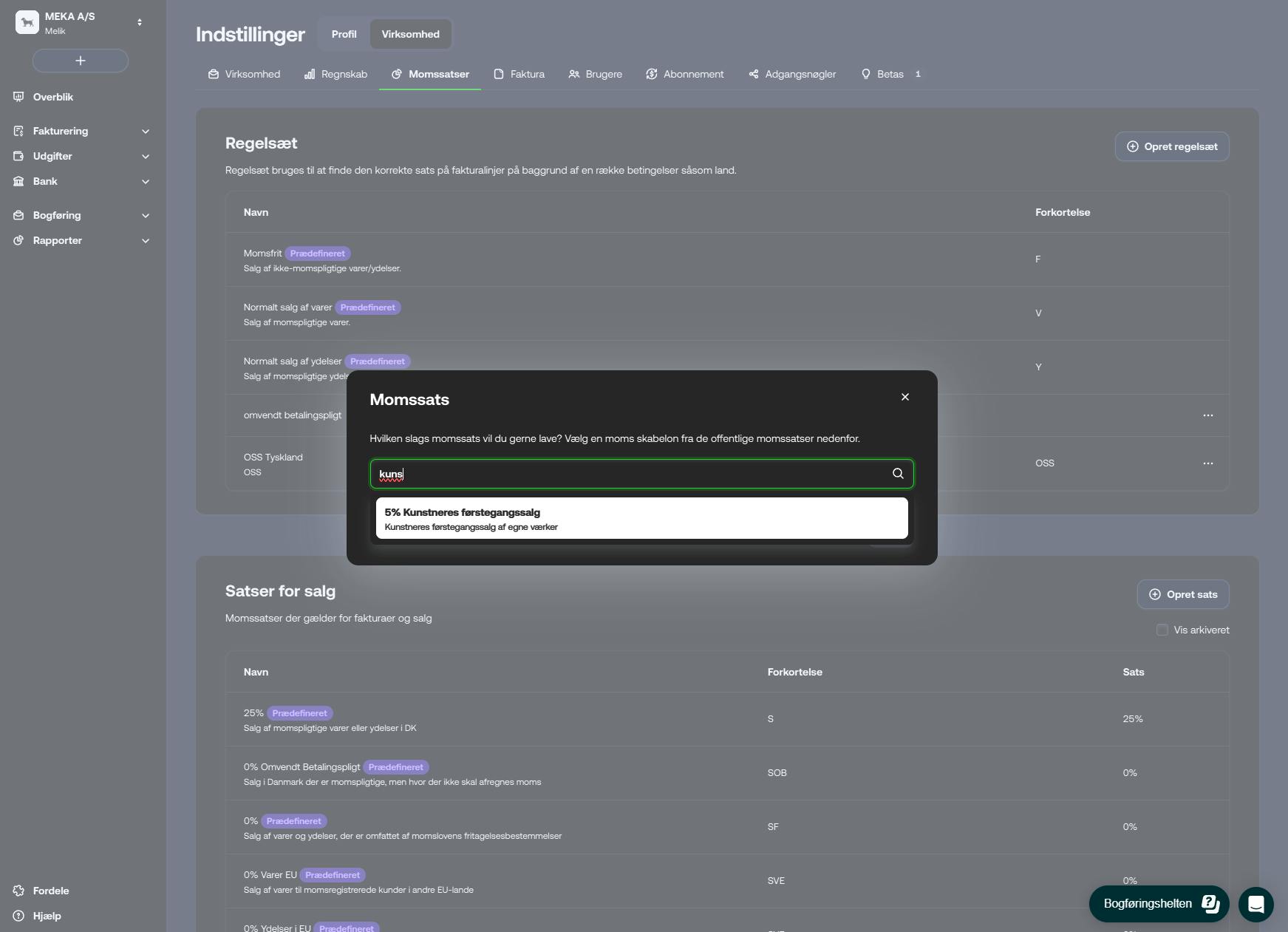Click the Udgifter wallet icon
Viewport: 1288px width, 932px height.
18,156
